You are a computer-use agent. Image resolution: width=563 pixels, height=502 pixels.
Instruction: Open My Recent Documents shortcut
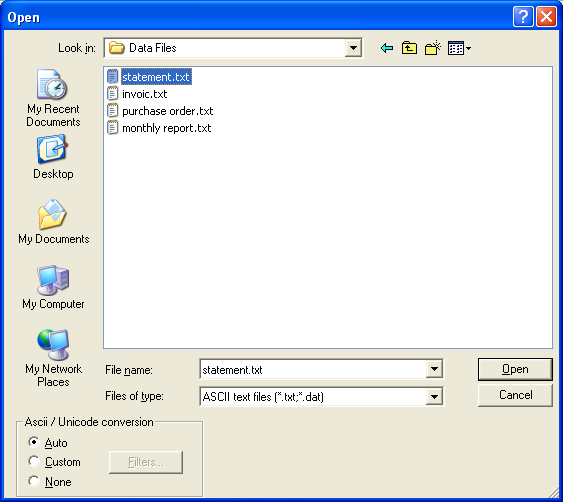click(x=53, y=98)
